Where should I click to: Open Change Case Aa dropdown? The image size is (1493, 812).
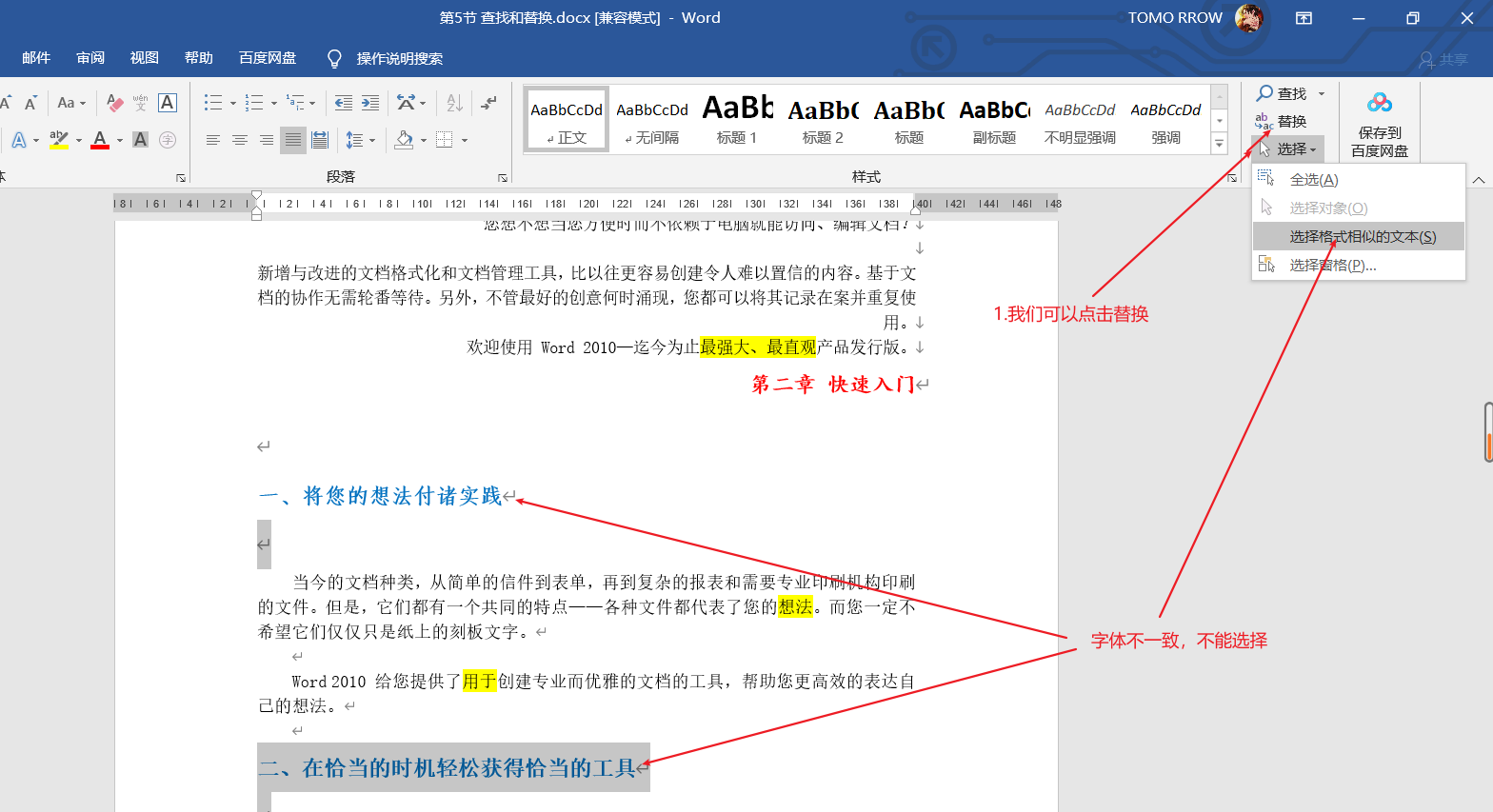pyautogui.click(x=71, y=103)
